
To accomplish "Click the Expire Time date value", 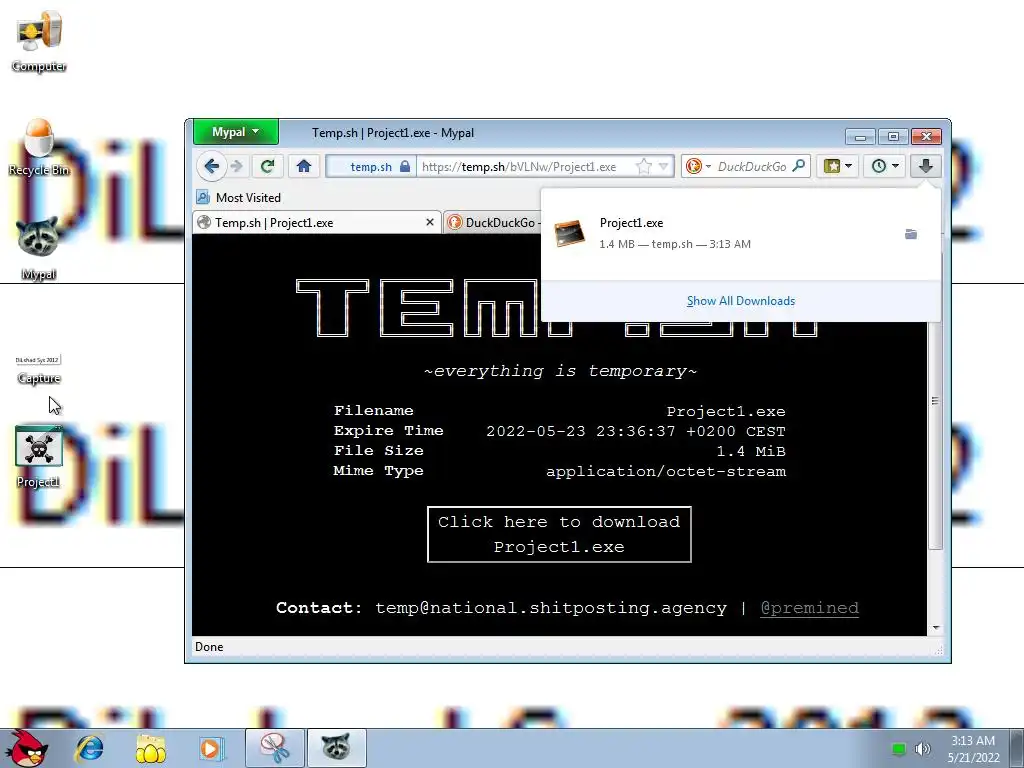I will coord(636,432).
